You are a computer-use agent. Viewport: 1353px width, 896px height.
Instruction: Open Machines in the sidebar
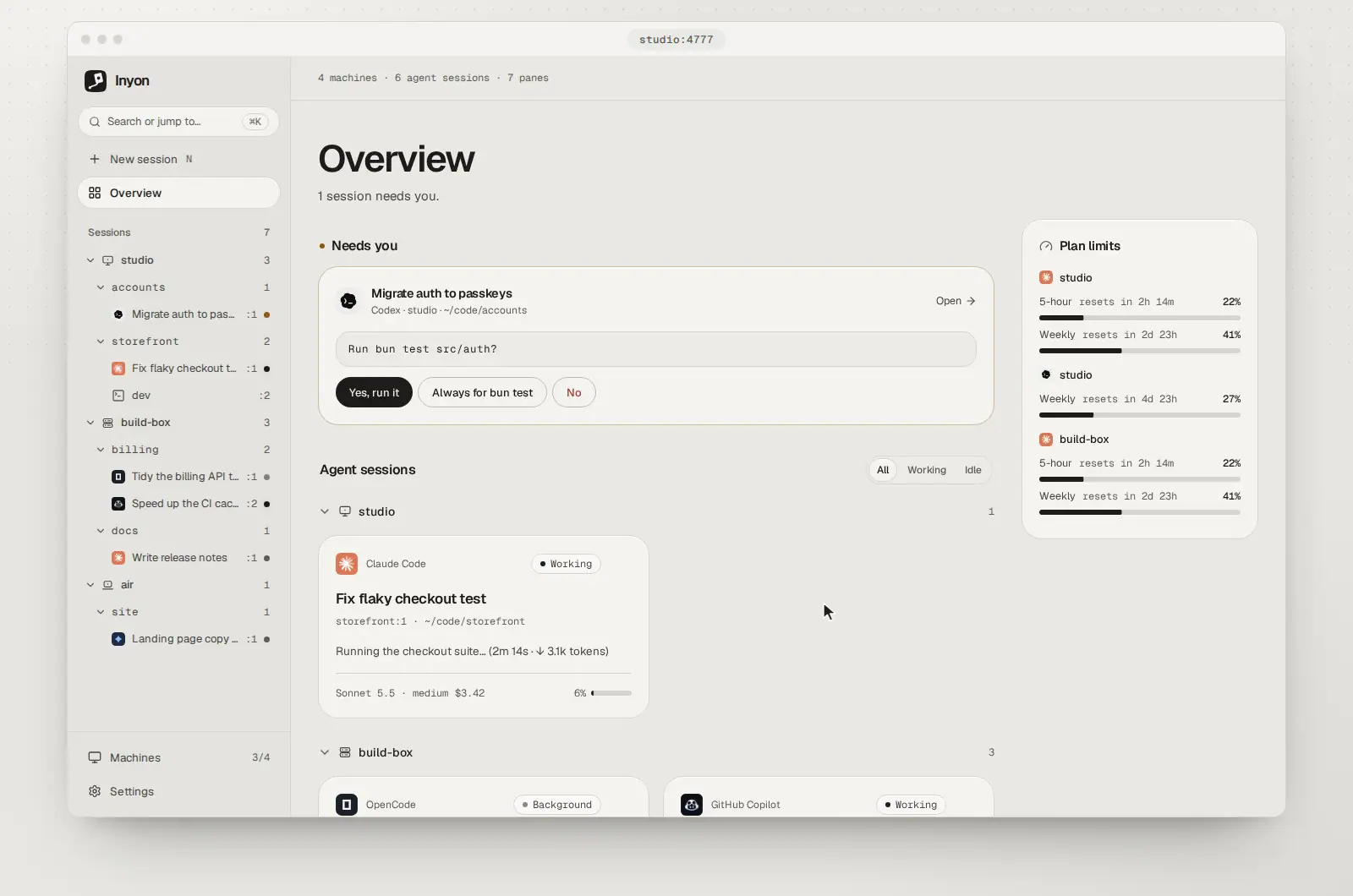pyautogui.click(x=178, y=757)
